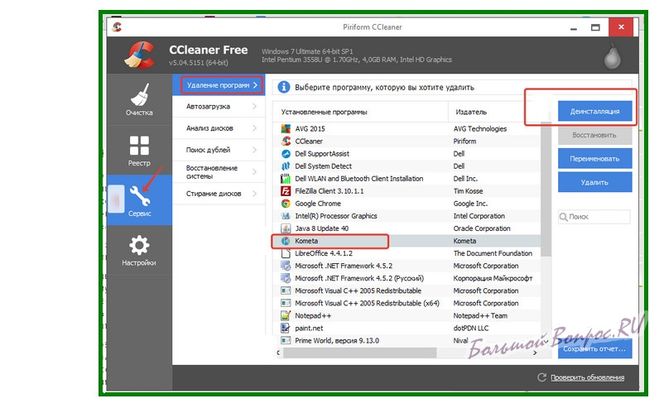
Task: Click the AVG 2015 program icon
Action: click(286, 129)
